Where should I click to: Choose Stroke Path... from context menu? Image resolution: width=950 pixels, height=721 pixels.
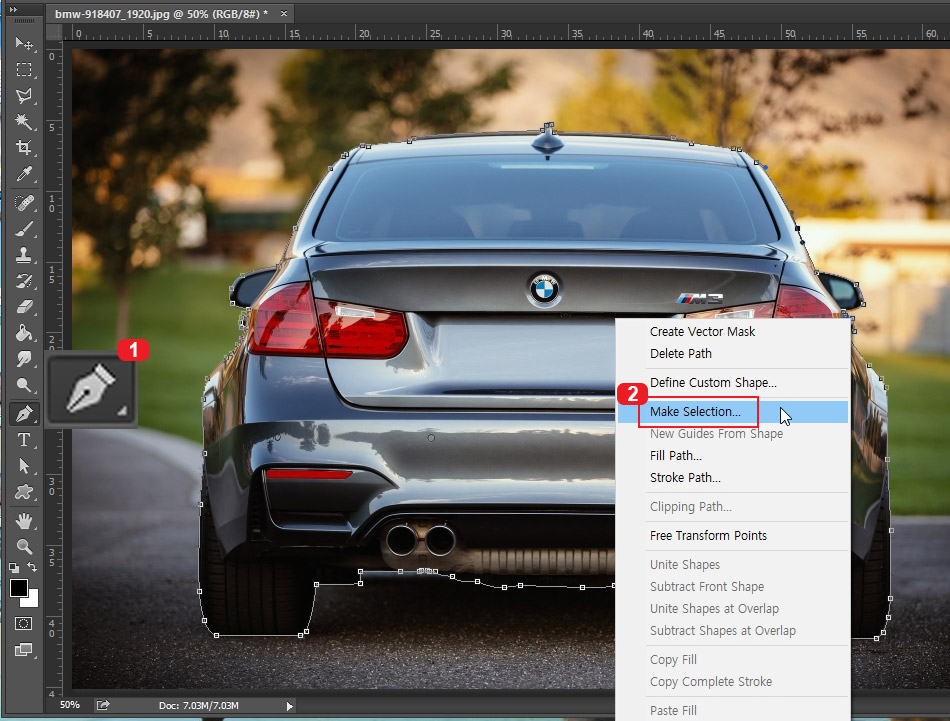732,477
